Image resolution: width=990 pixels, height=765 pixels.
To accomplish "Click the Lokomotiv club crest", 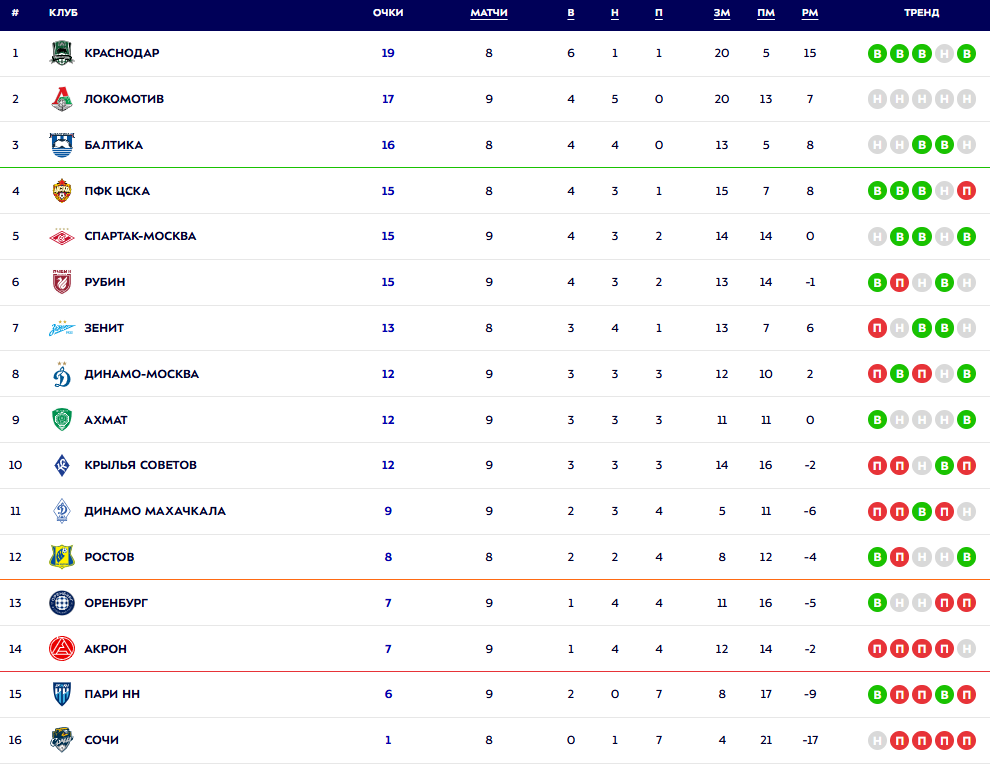I will (x=62, y=99).
